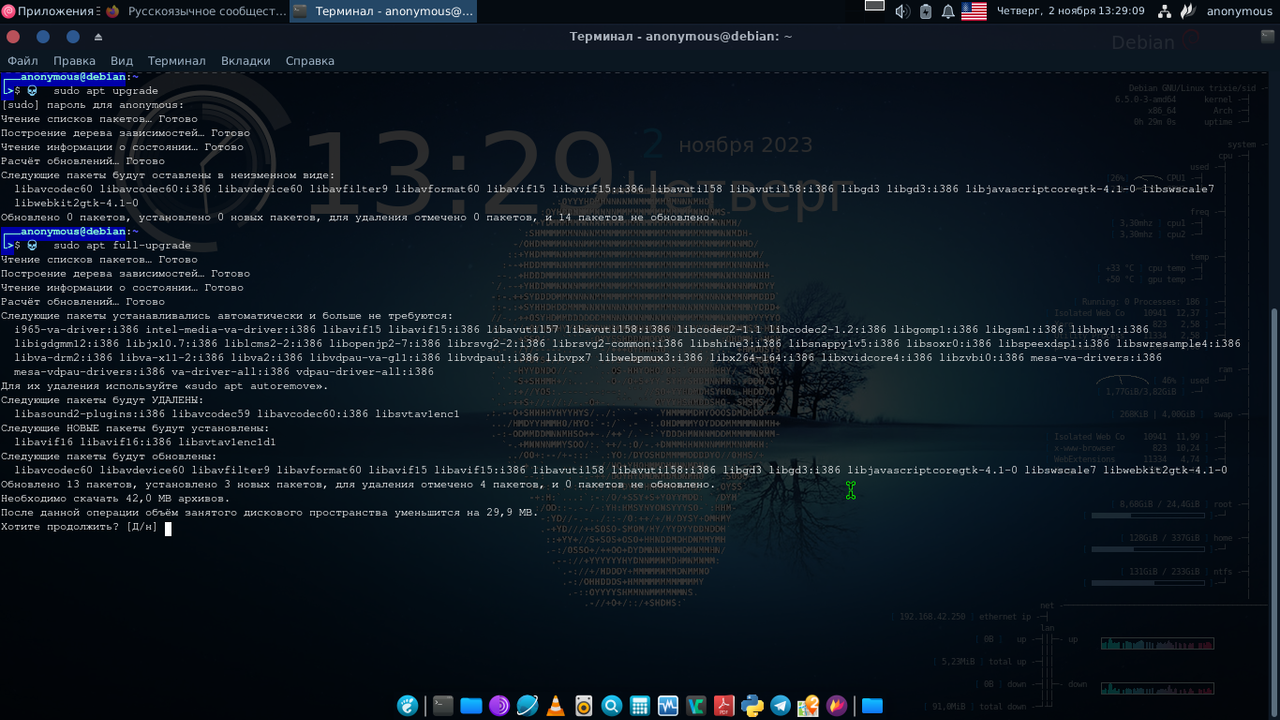Viewport: 1280px width, 720px height.
Task: Open the rightmost folder icon in dock
Action: point(872,705)
